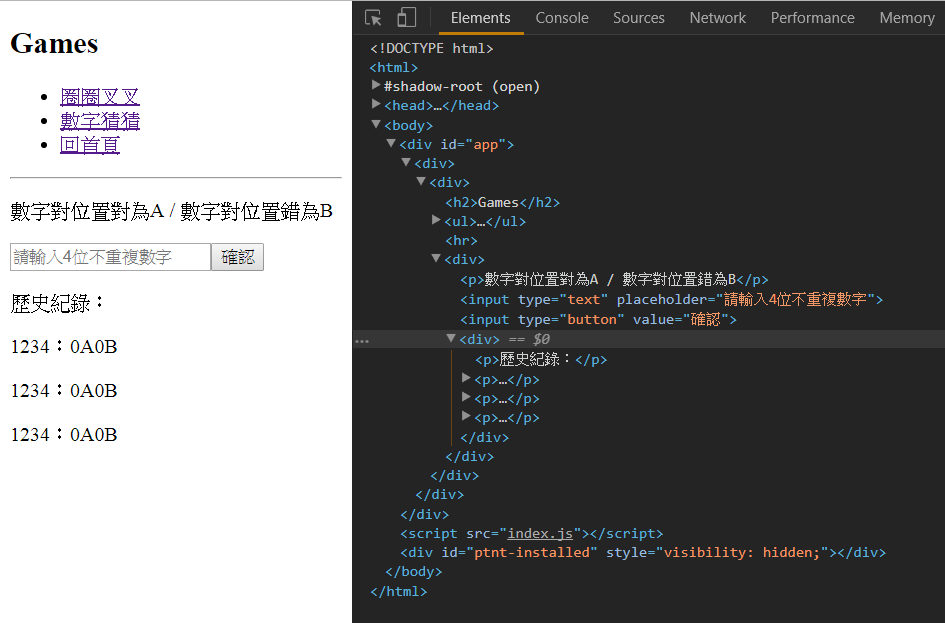Collapse the body element node
This screenshot has height=623, width=945.
click(376, 124)
